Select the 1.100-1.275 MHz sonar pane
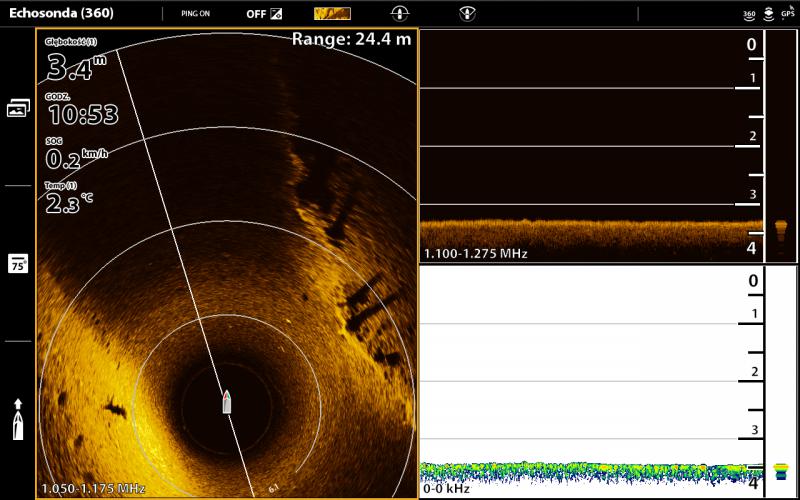This screenshot has height=500, width=800. [590, 145]
